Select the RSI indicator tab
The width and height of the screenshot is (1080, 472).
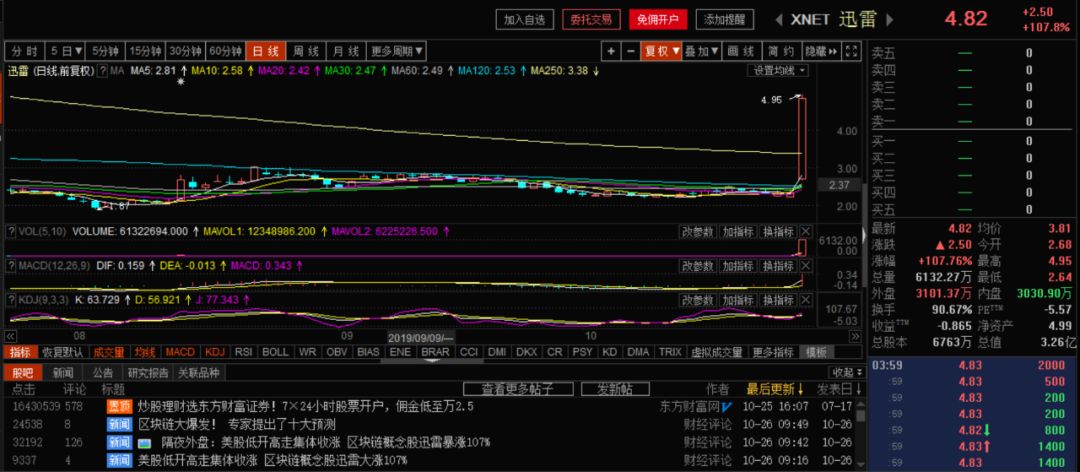pyautogui.click(x=243, y=352)
